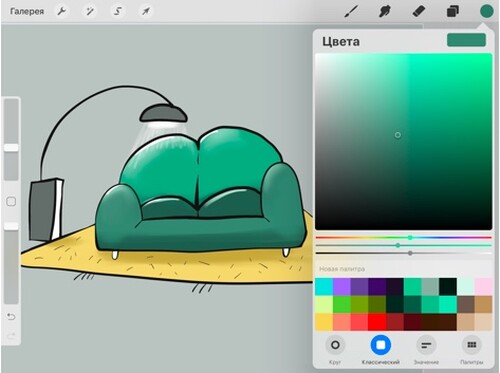Tap the redo arrow in sidebar
This screenshot has height=373, width=500.
(x=11, y=336)
